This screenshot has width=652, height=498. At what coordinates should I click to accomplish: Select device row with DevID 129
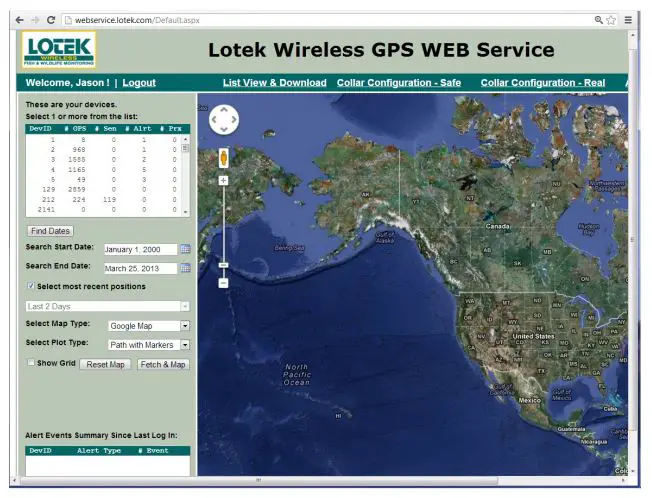pyautogui.click(x=104, y=190)
